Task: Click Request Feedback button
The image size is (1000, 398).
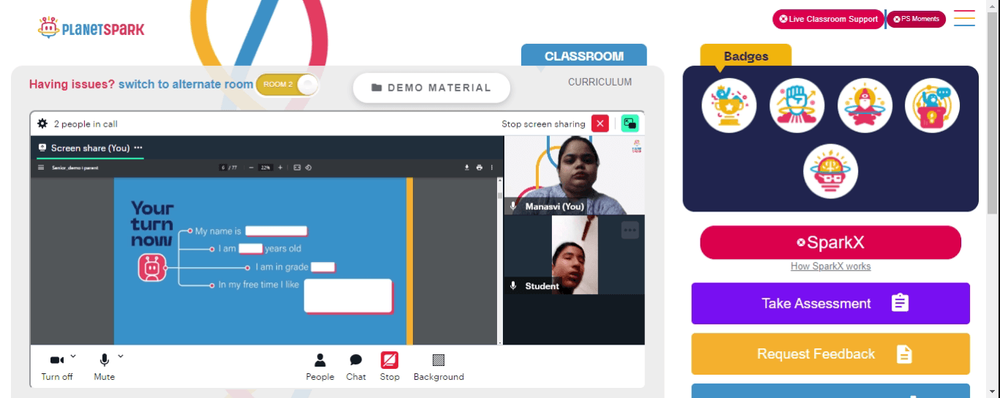Action: pos(830,353)
